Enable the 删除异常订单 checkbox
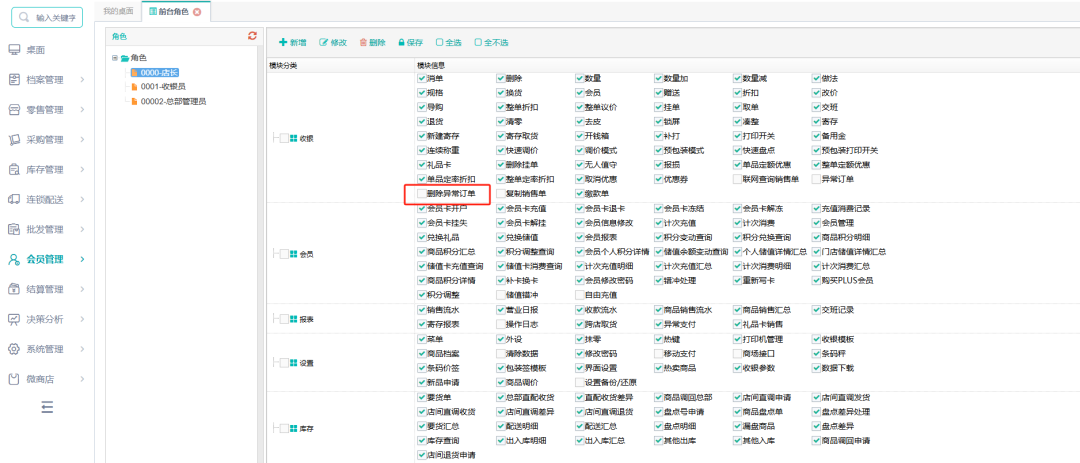The height and width of the screenshot is (463, 1080). [422, 194]
